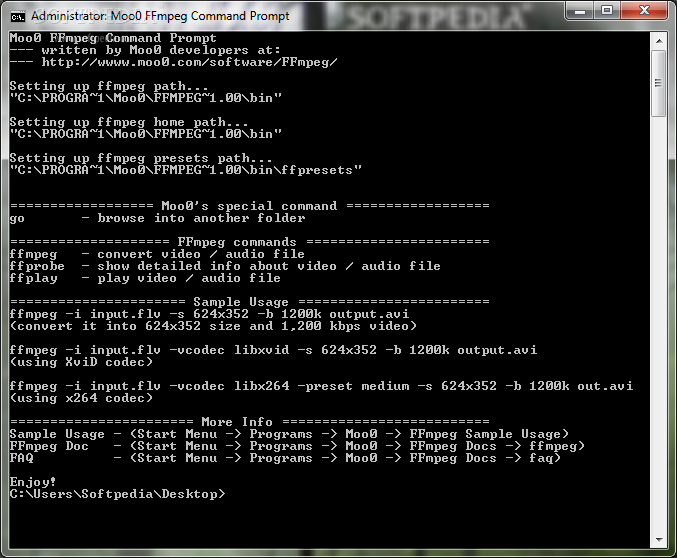Click the '(using x264 codec)' note
This screenshot has height=558, width=677.
coord(81,398)
